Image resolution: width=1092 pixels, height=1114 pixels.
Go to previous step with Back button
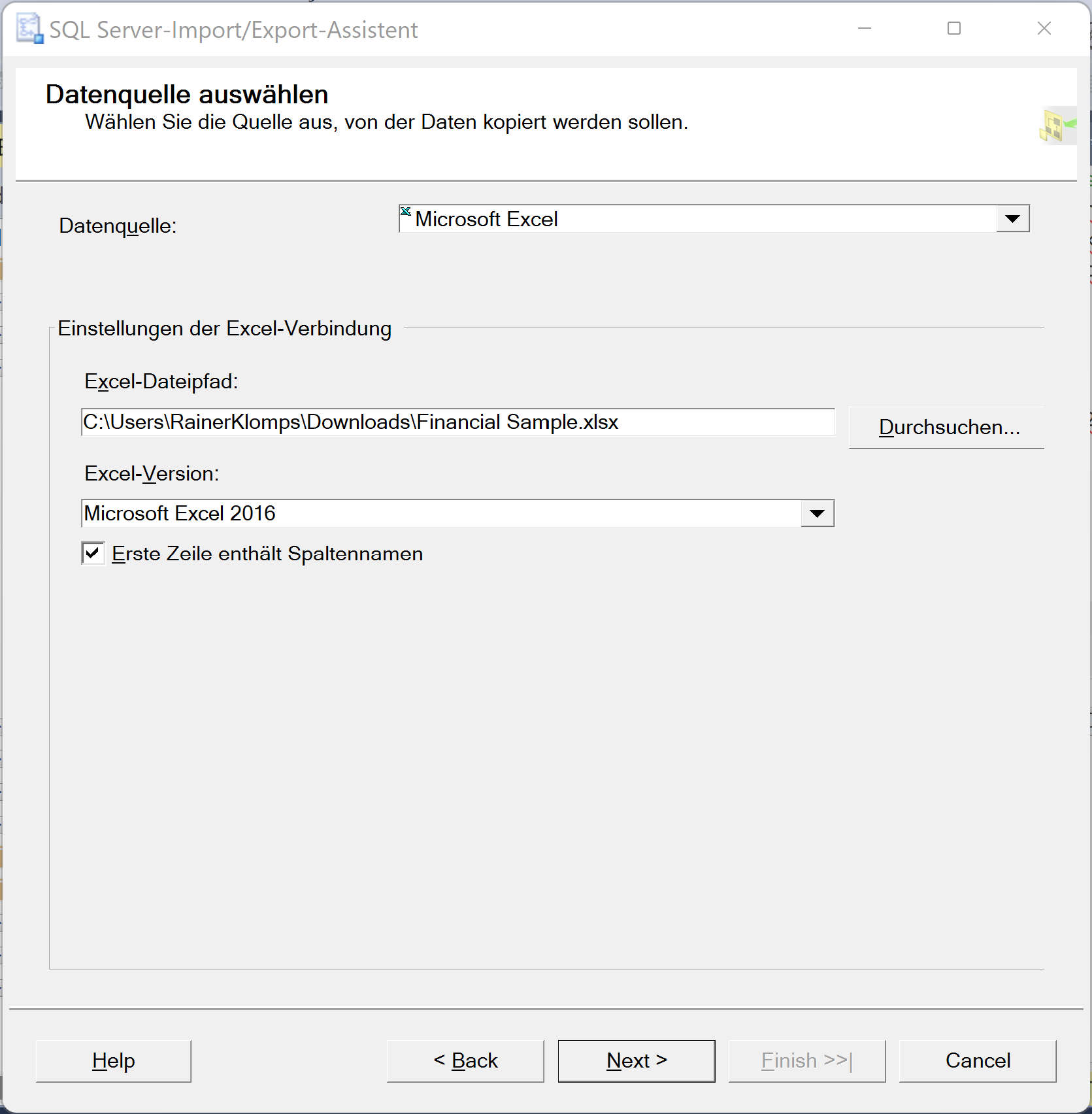pyautogui.click(x=465, y=1061)
